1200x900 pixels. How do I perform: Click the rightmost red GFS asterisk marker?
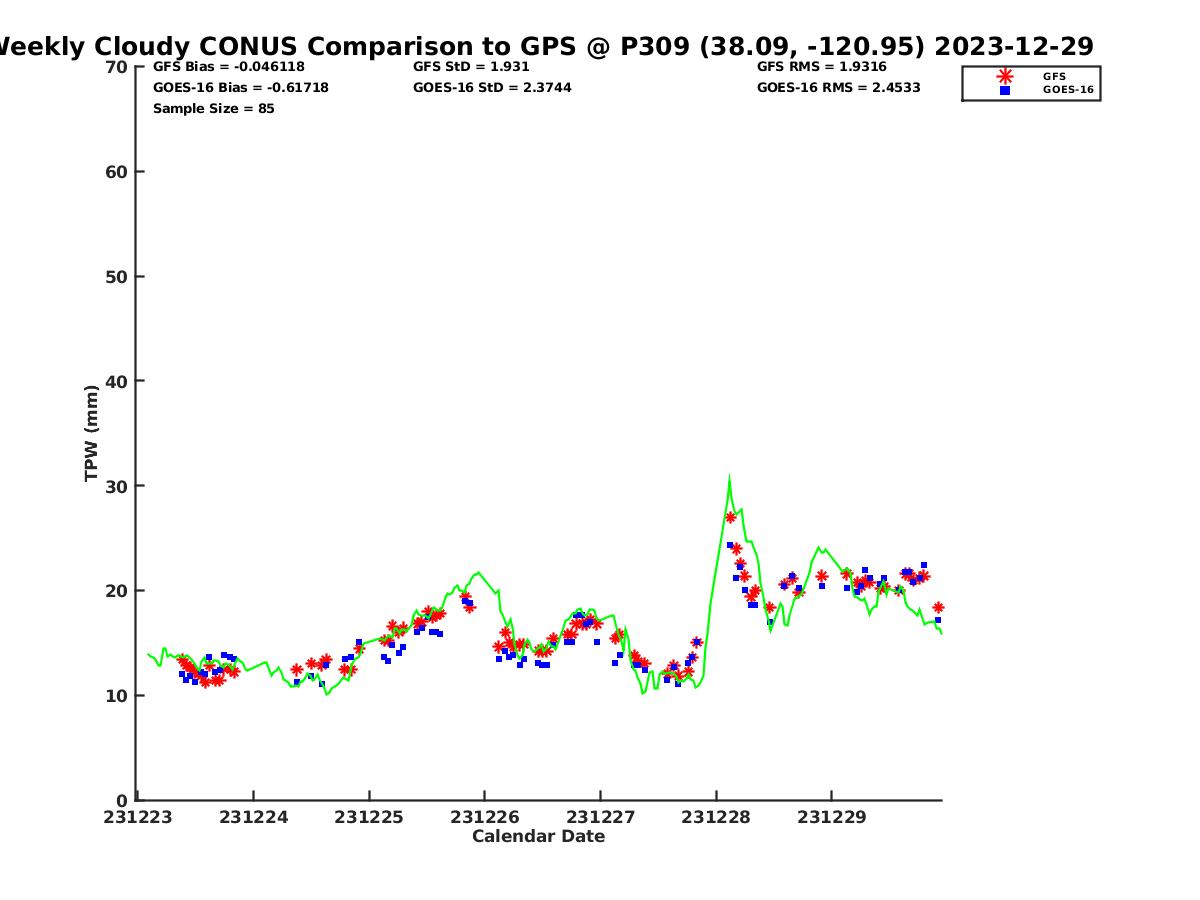click(x=938, y=607)
